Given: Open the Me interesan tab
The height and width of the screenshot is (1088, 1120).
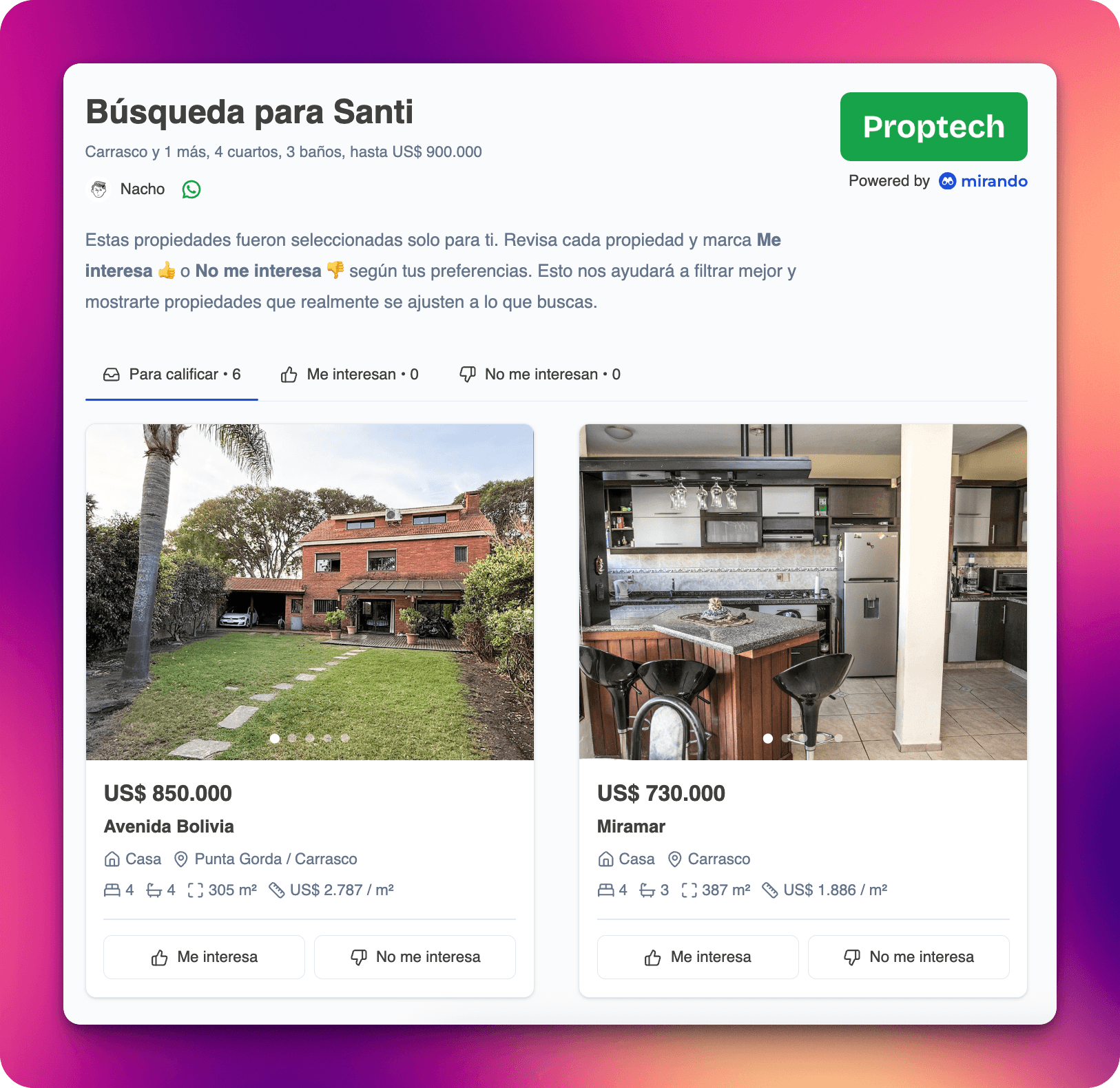Looking at the screenshot, I should (x=349, y=375).
